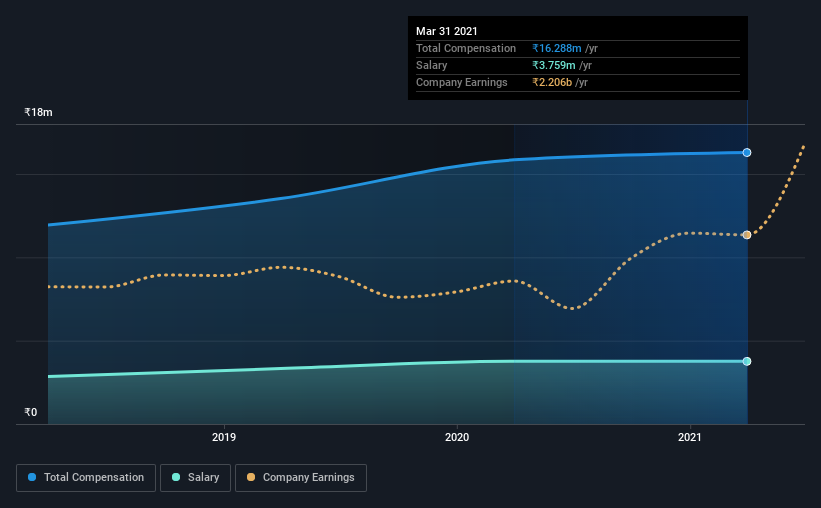Click the 2019 x-axis label
821x508 pixels.
click(x=224, y=437)
